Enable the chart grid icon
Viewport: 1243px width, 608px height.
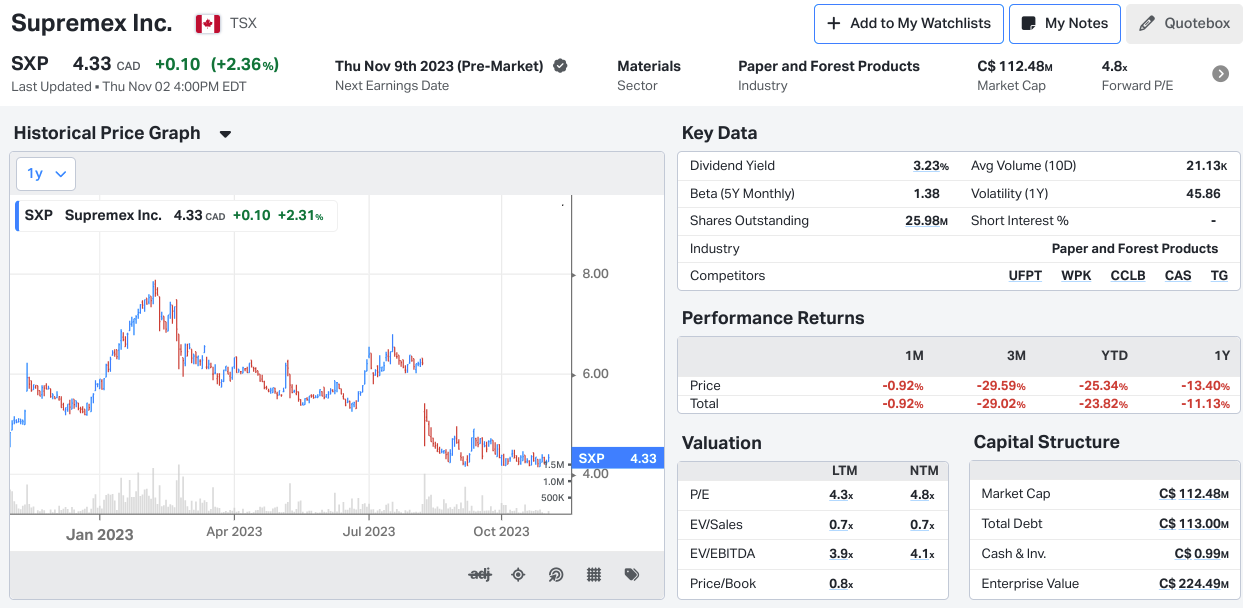click(593, 574)
